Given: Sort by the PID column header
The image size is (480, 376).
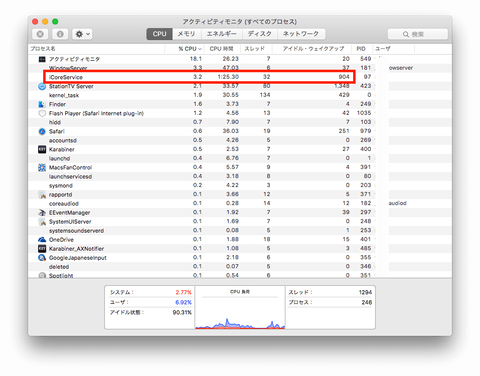Looking at the screenshot, I should point(361,49).
